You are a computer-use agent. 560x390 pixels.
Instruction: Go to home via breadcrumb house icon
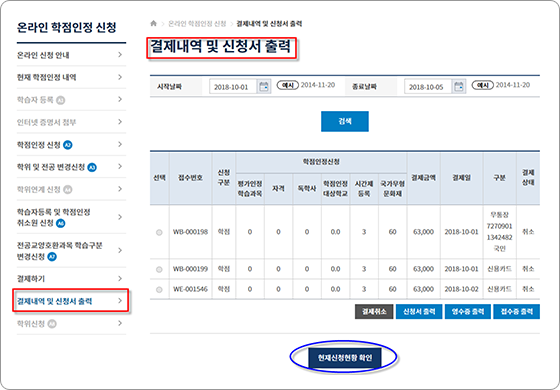(154, 24)
